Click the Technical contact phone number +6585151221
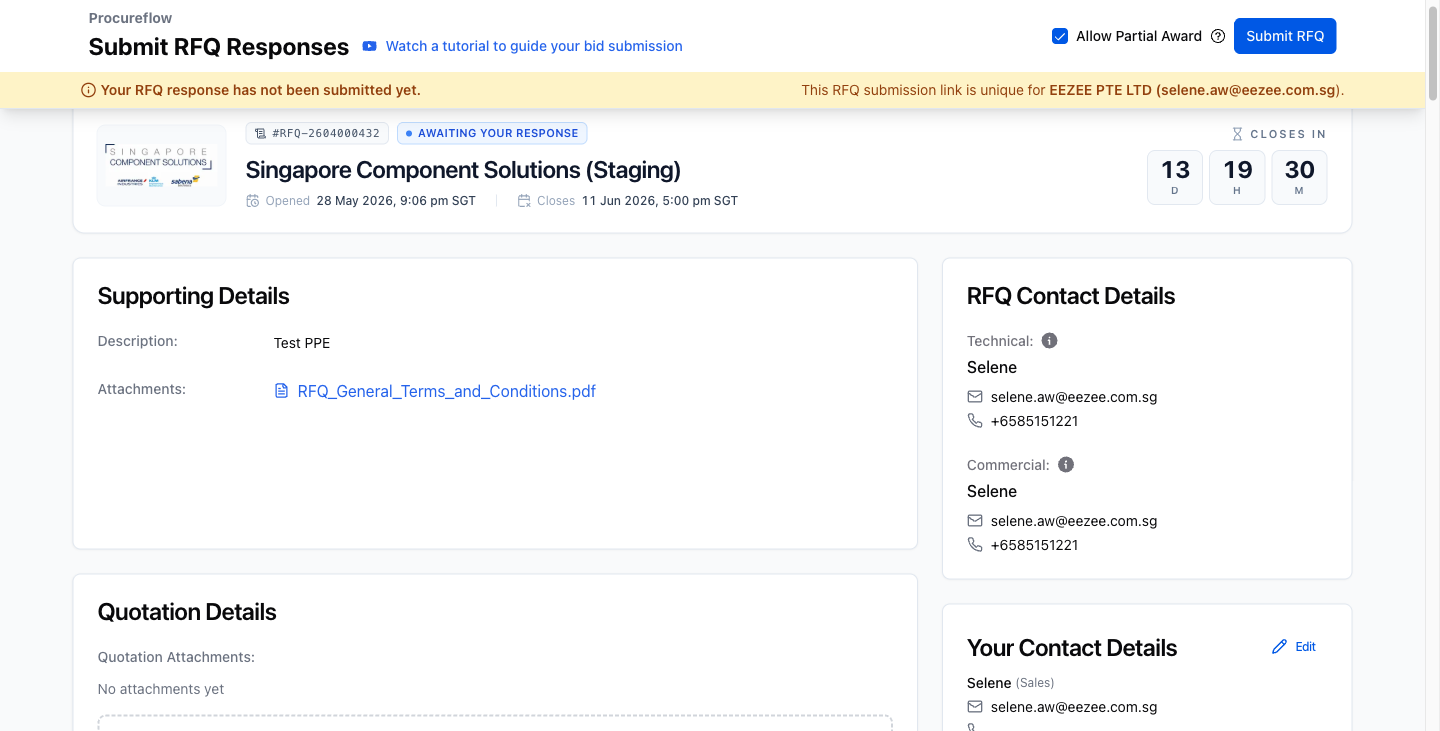 point(1035,421)
